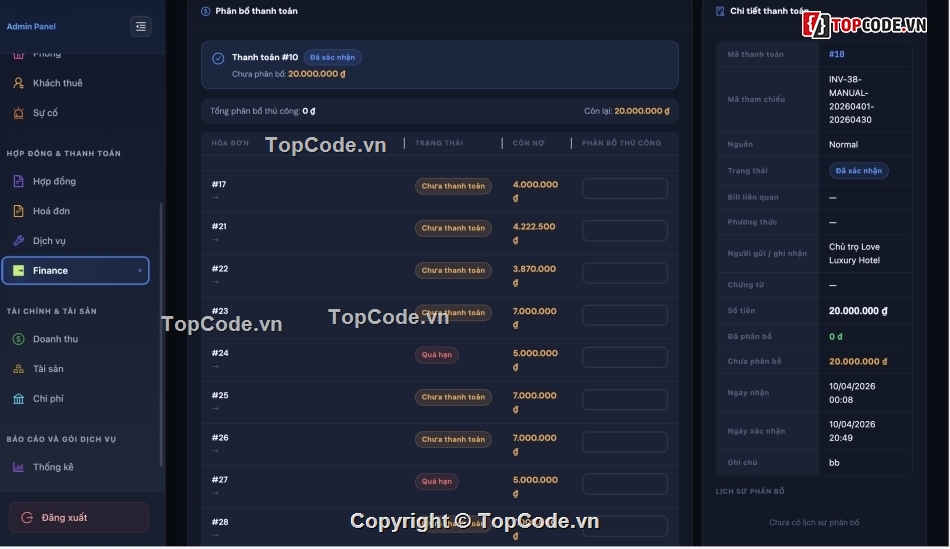Click the Chi tiết thanh toán panel icon
The image size is (950, 549).
[x=720, y=12]
